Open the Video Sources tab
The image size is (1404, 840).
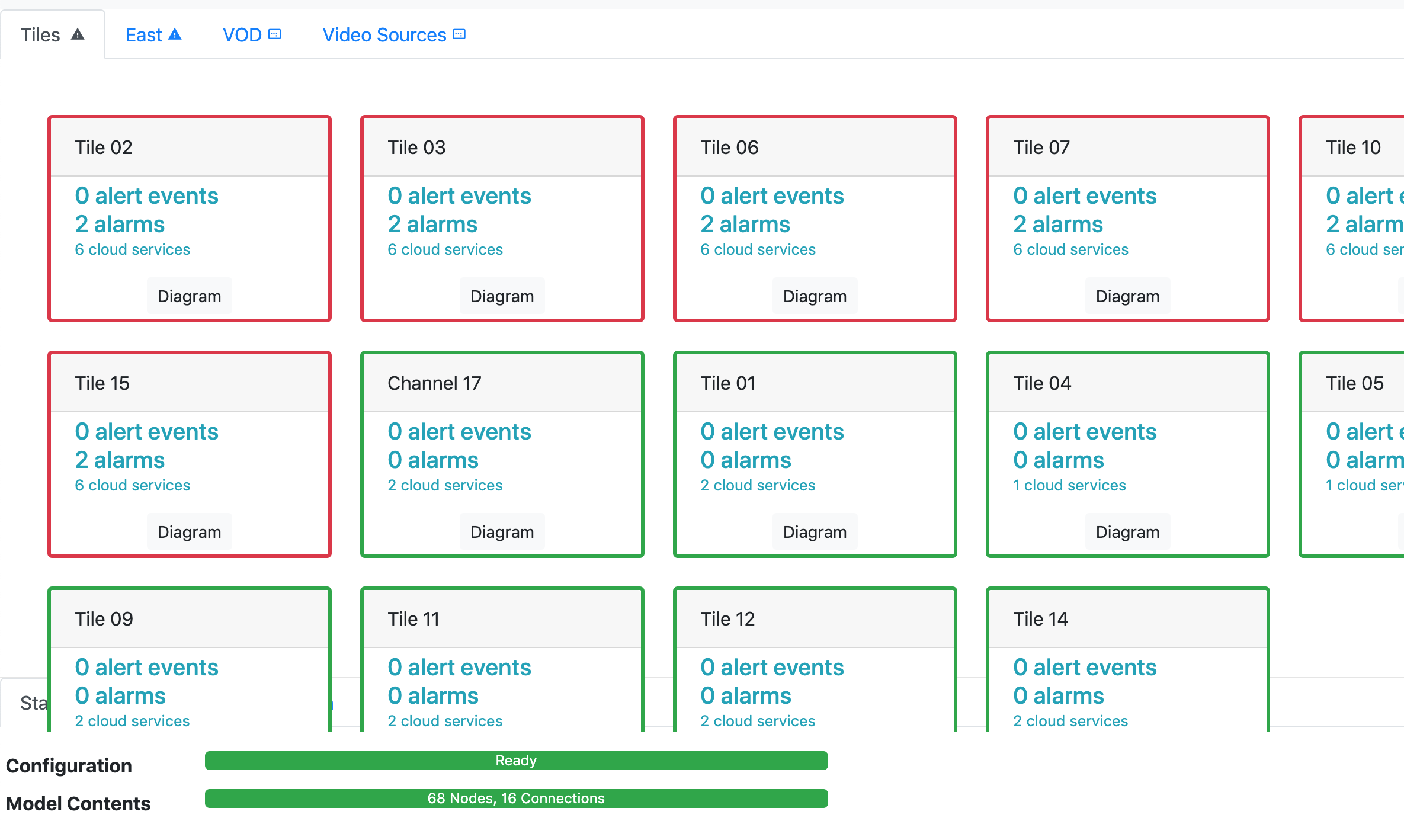[383, 35]
